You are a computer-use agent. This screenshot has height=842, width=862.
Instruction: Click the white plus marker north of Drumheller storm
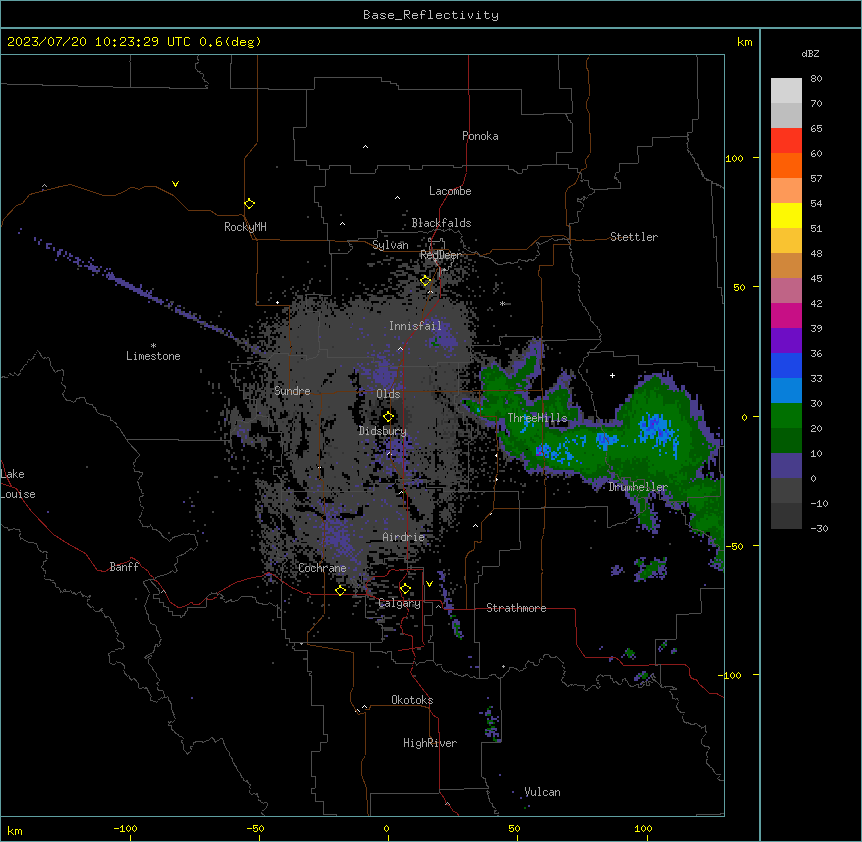(612, 375)
